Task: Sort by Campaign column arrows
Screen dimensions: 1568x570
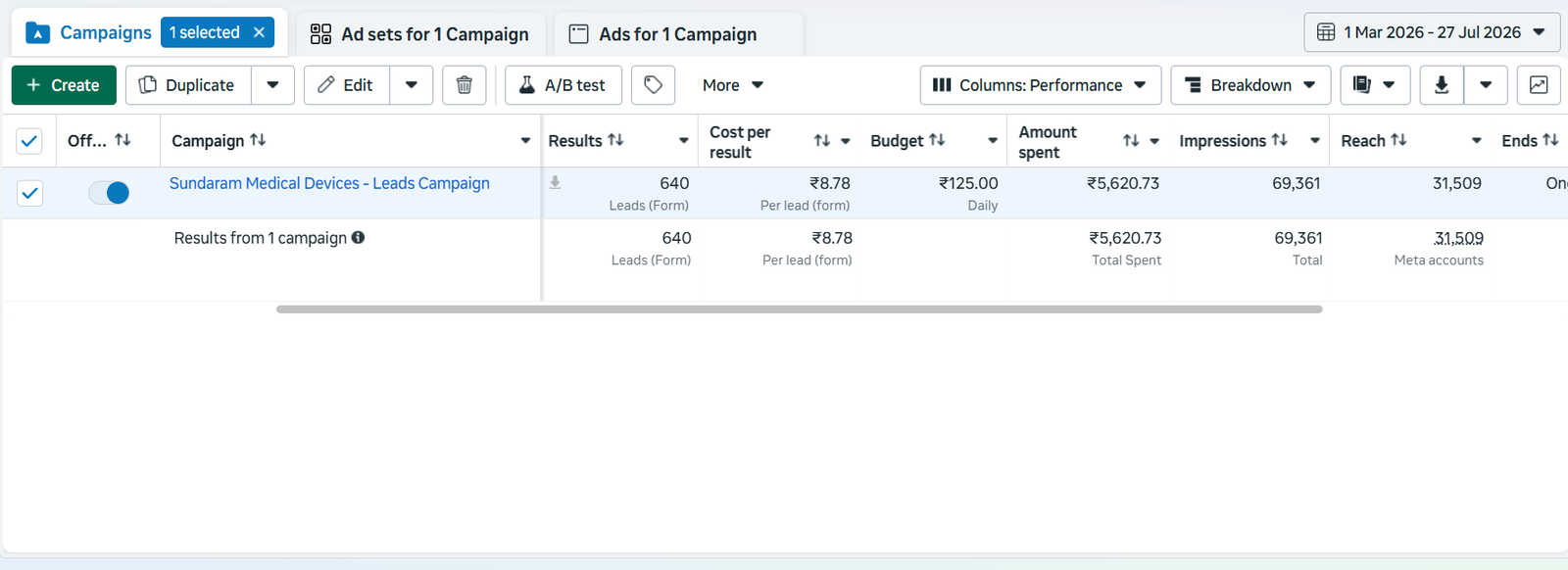Action: [258, 140]
